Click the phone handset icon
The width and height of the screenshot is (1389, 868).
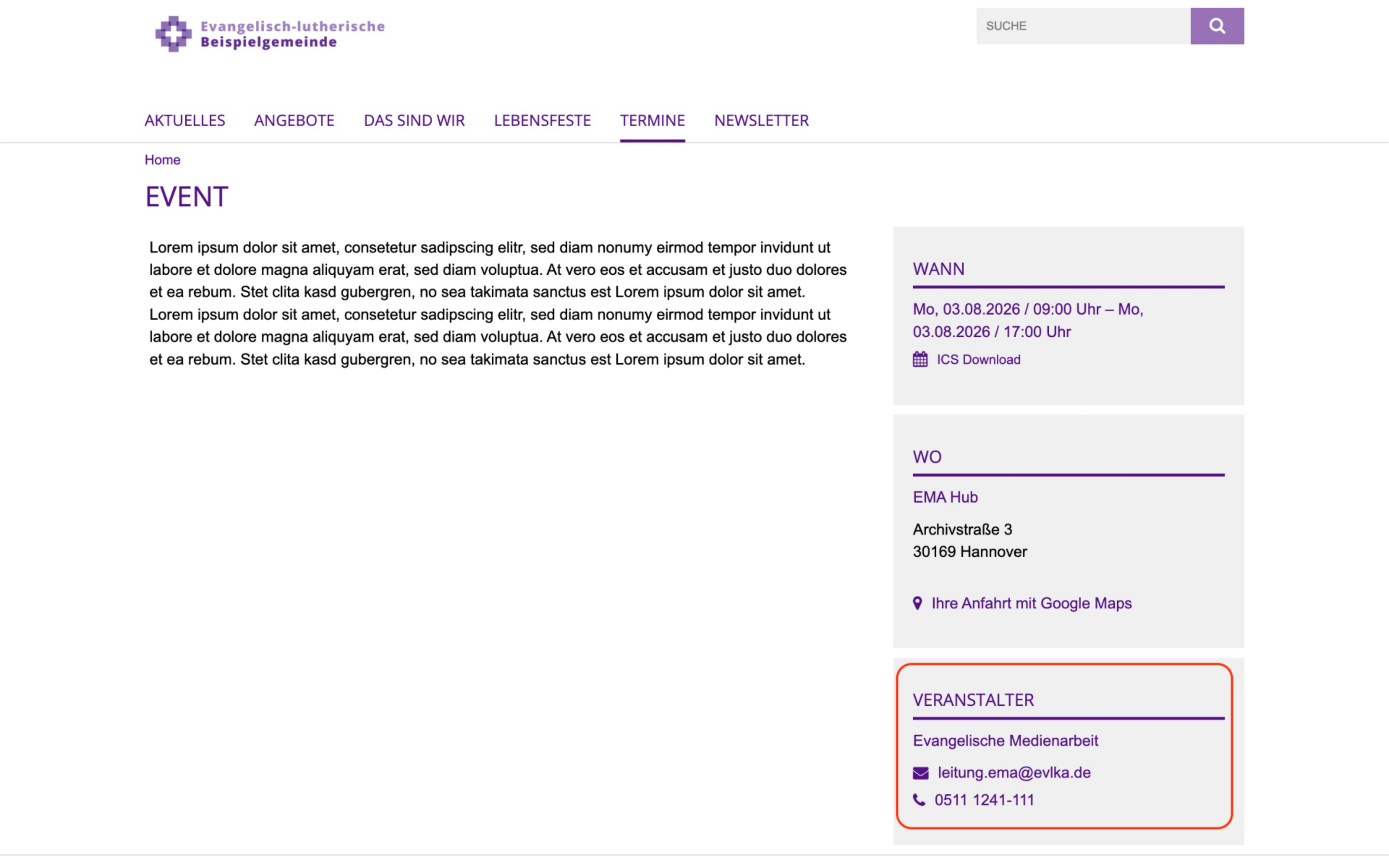coord(919,800)
